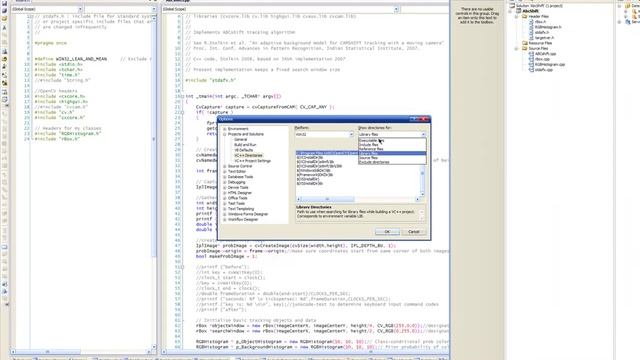Open rBox.h in Solution Explorer
This screenshot has width=640, height=360.
click(540, 22)
